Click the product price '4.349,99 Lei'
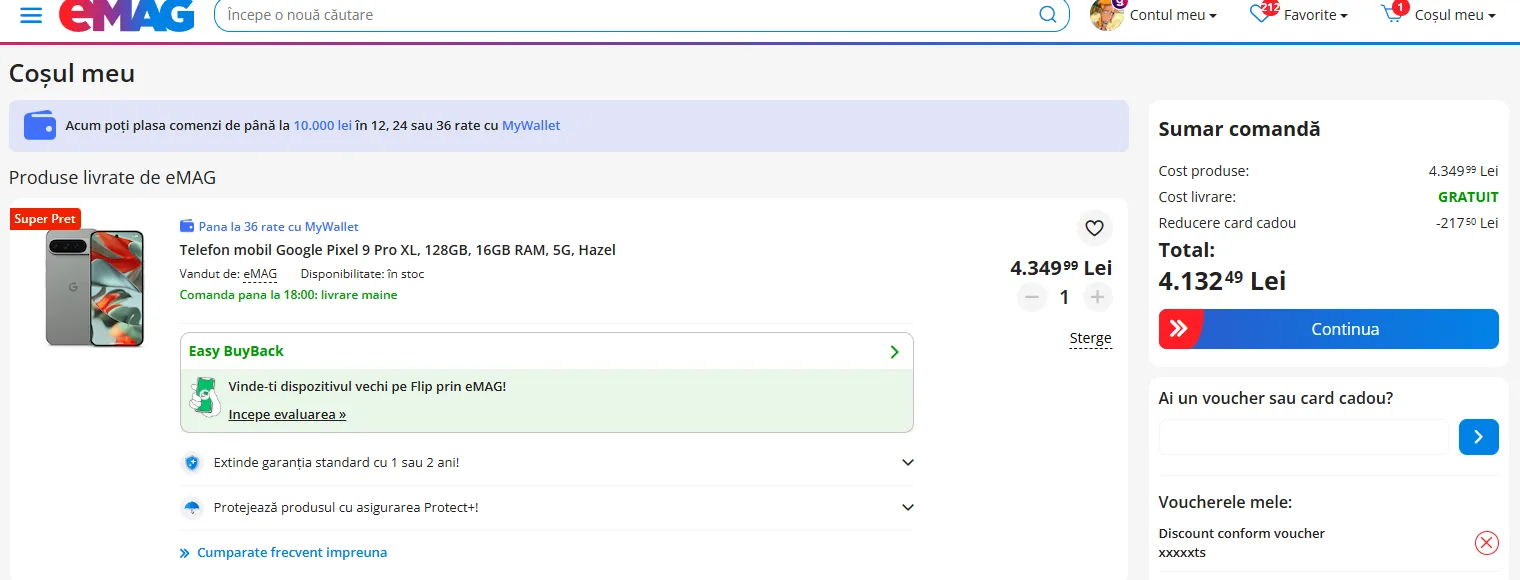The width and height of the screenshot is (1520, 580). [x=1061, y=268]
